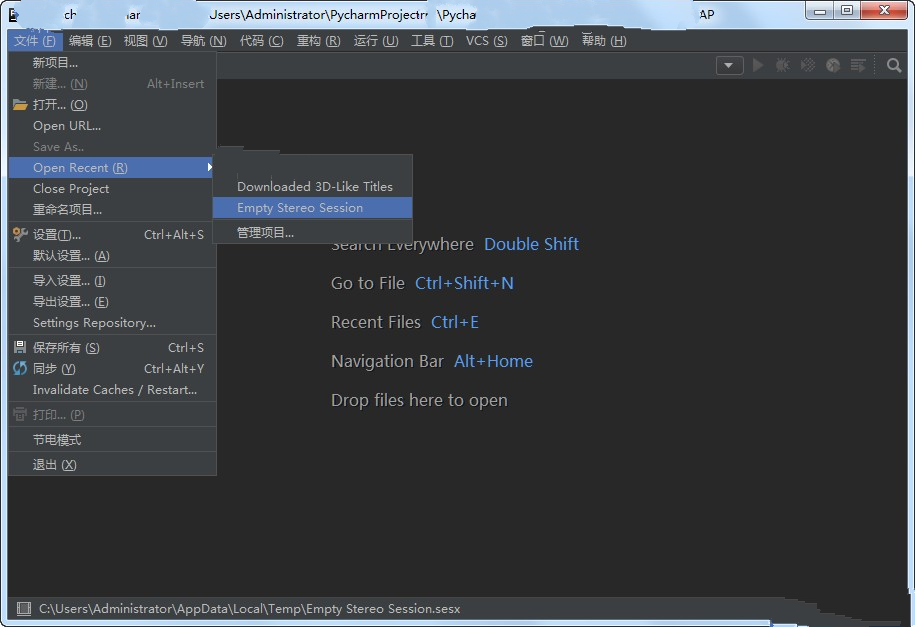Click the status bar tool window icon

pos(23,609)
